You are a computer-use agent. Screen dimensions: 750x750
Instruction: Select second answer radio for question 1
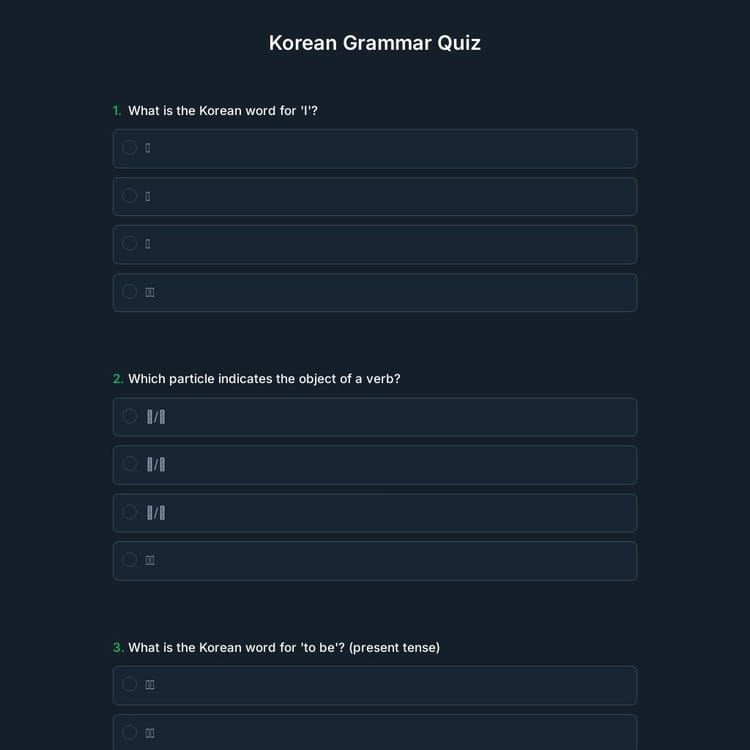[130, 196]
